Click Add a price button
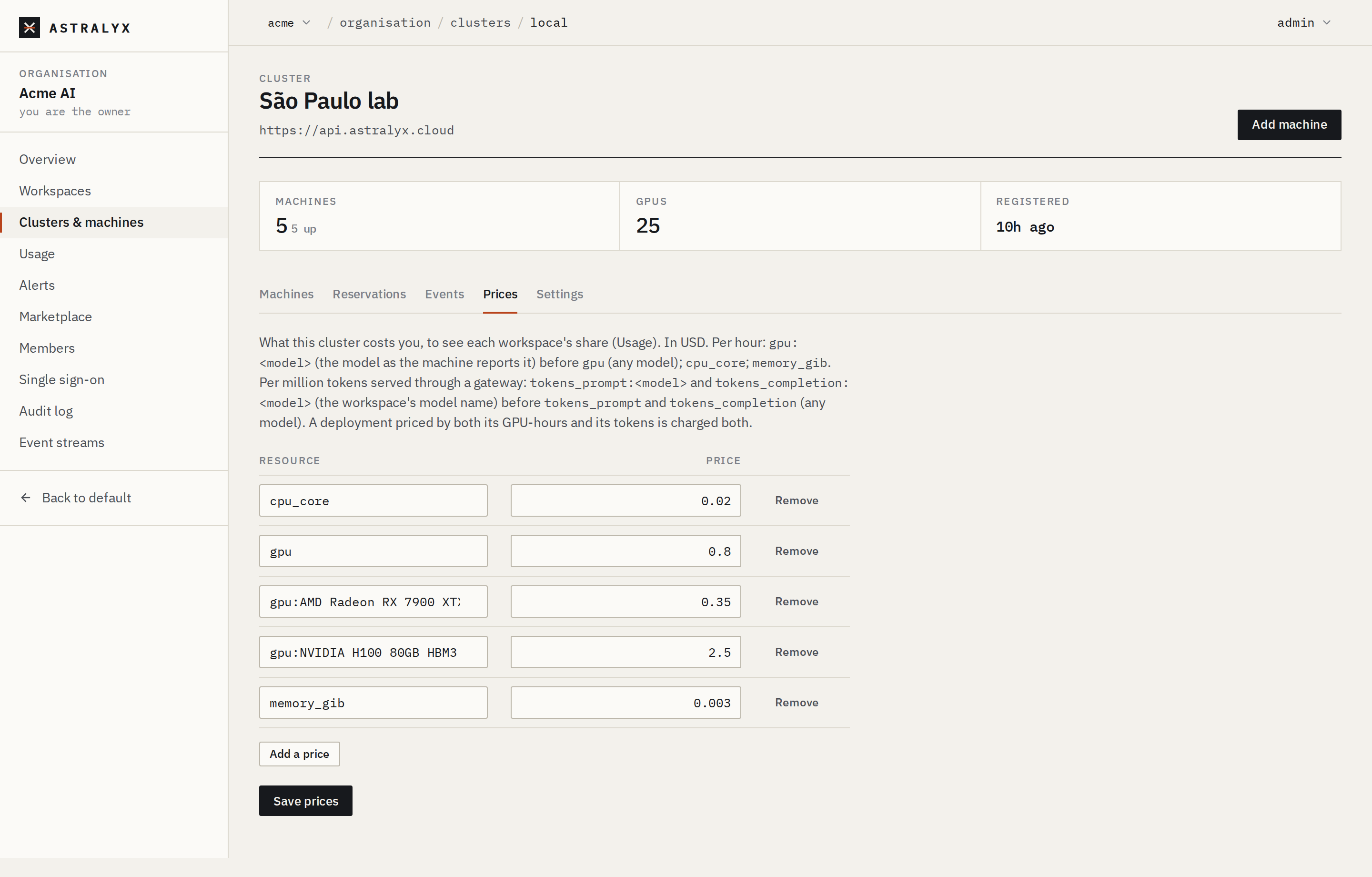Viewport: 1372px width, 877px height. tap(299, 754)
